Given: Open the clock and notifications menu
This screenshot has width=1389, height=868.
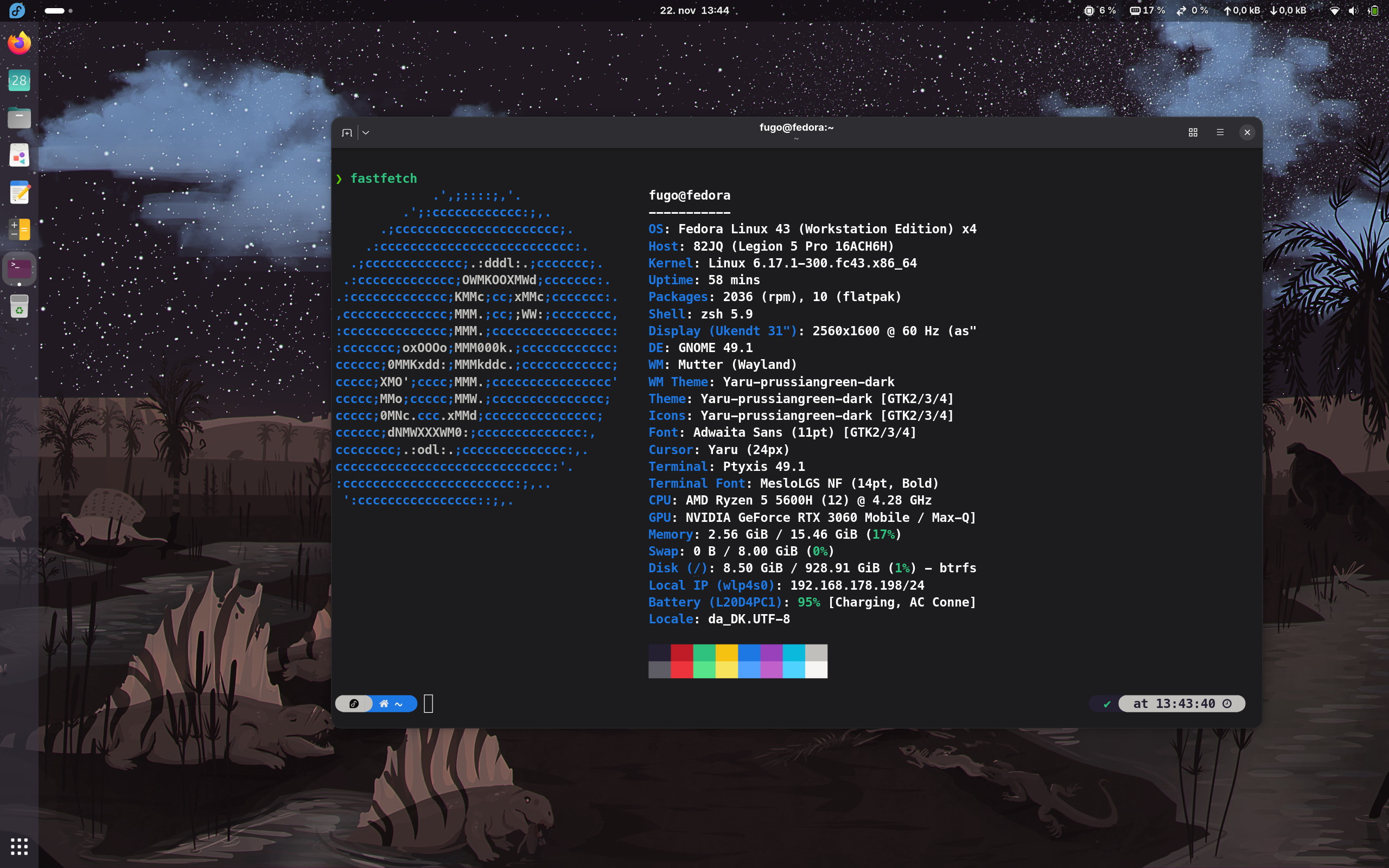Looking at the screenshot, I should 694,10.
